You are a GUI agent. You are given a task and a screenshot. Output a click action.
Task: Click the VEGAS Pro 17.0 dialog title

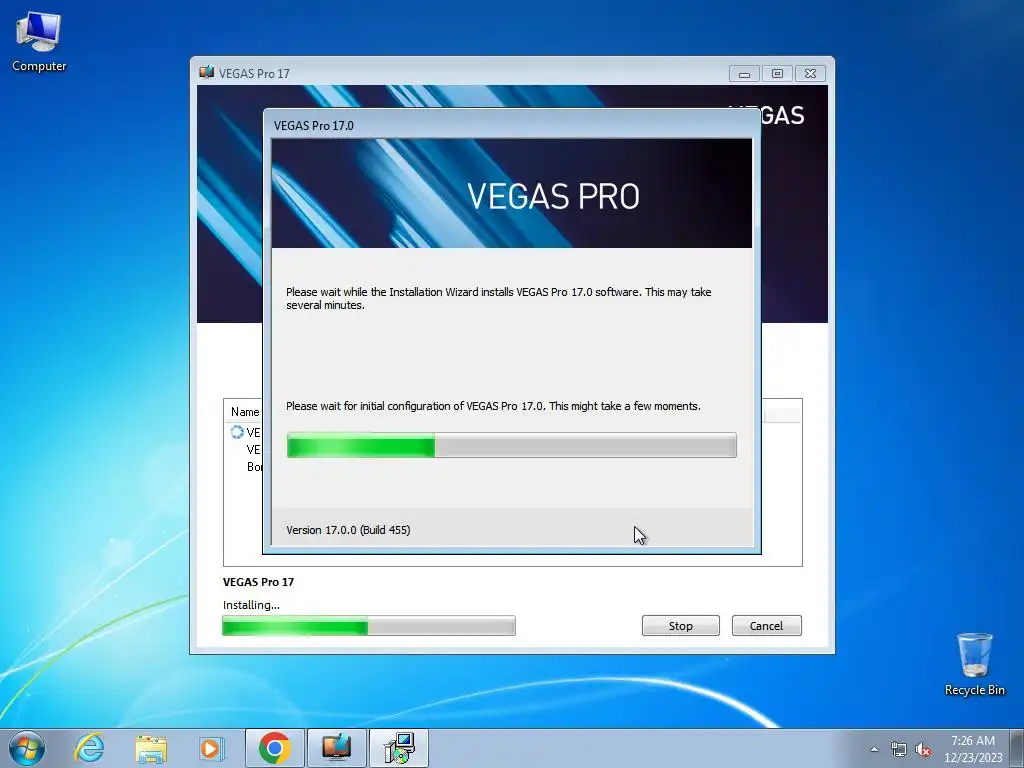coord(313,125)
